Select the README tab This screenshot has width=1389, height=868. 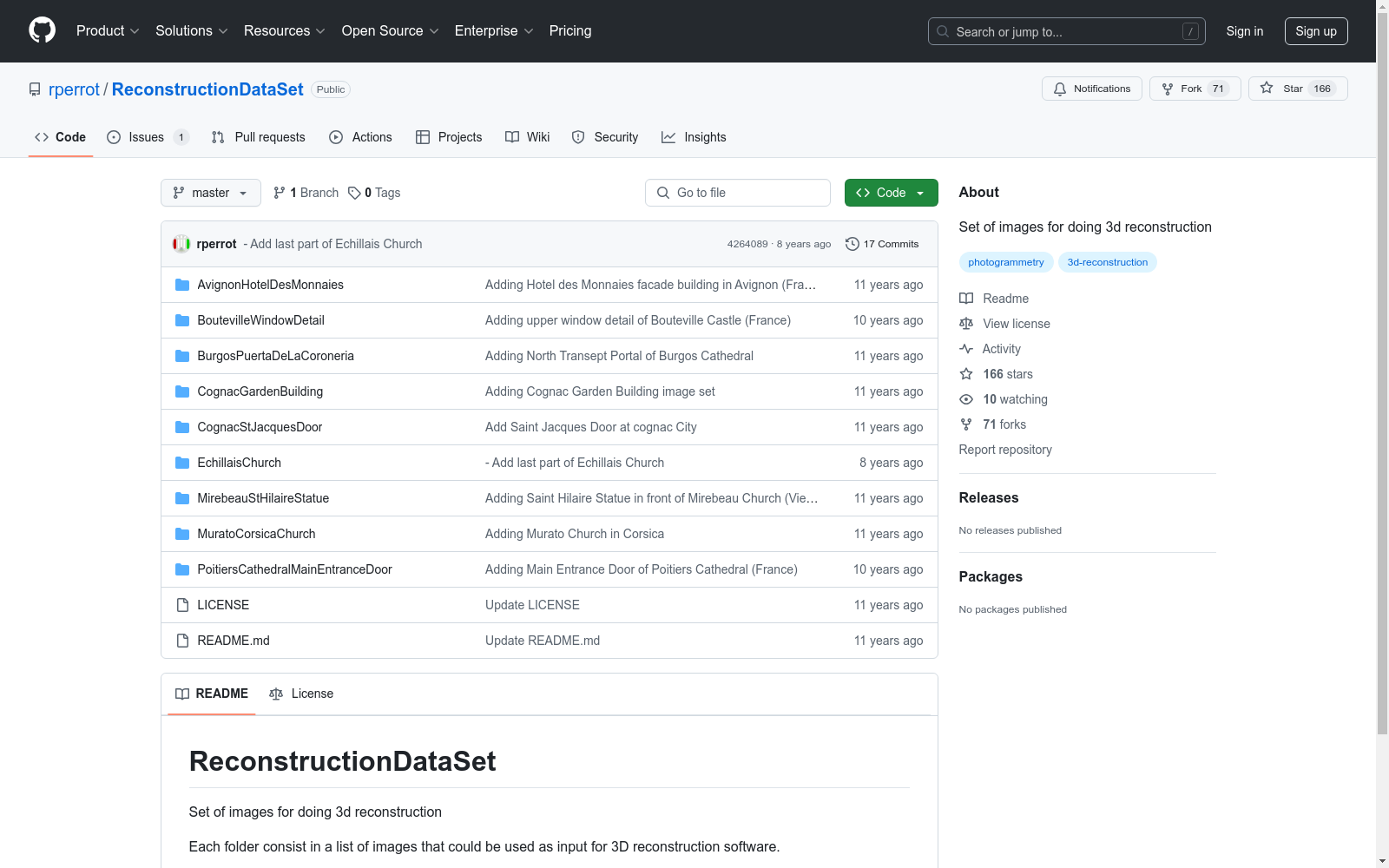pos(212,694)
